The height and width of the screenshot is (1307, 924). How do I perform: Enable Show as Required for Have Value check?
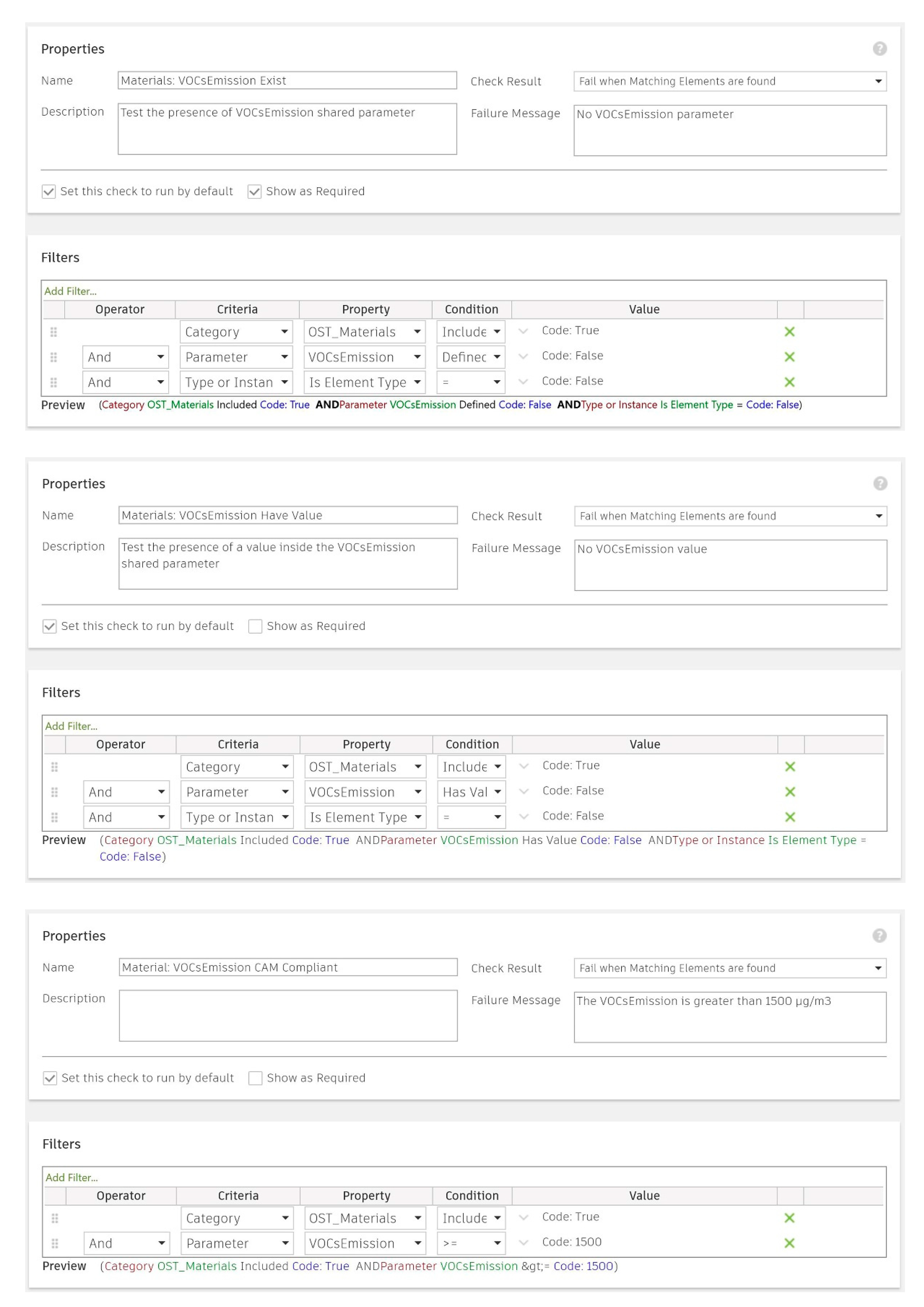(x=255, y=627)
